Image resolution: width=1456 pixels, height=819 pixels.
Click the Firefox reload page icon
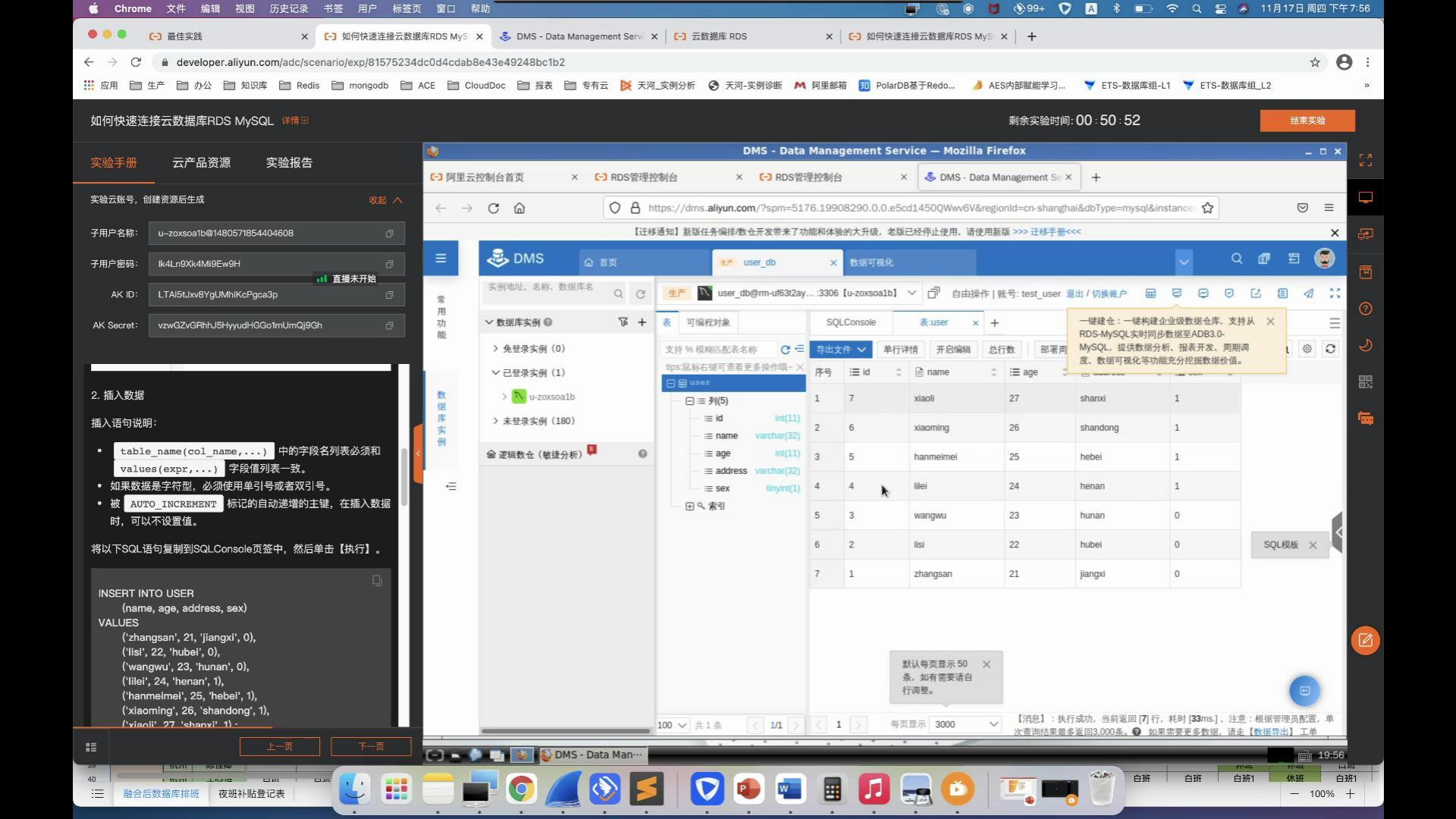(494, 208)
